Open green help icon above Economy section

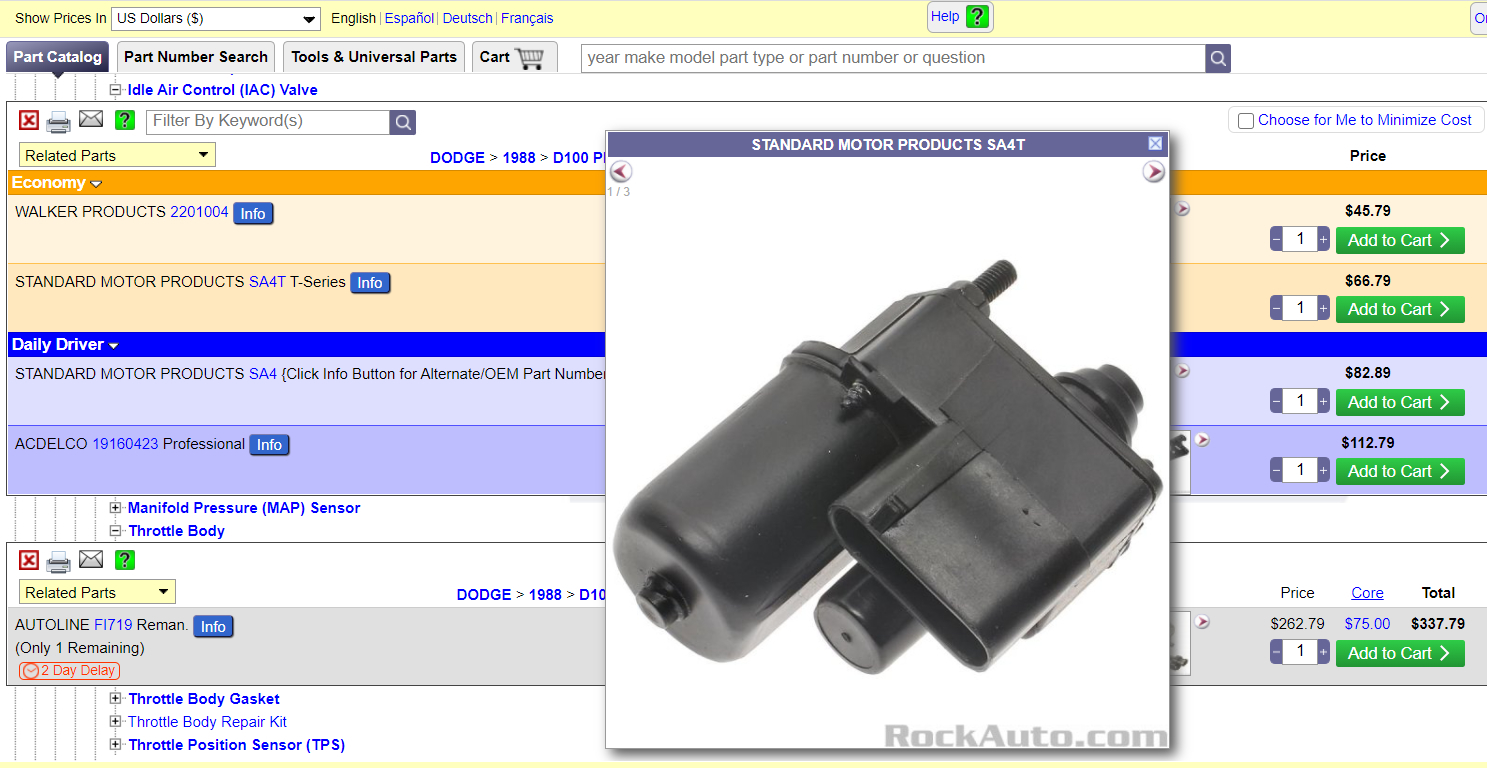pyautogui.click(x=124, y=121)
